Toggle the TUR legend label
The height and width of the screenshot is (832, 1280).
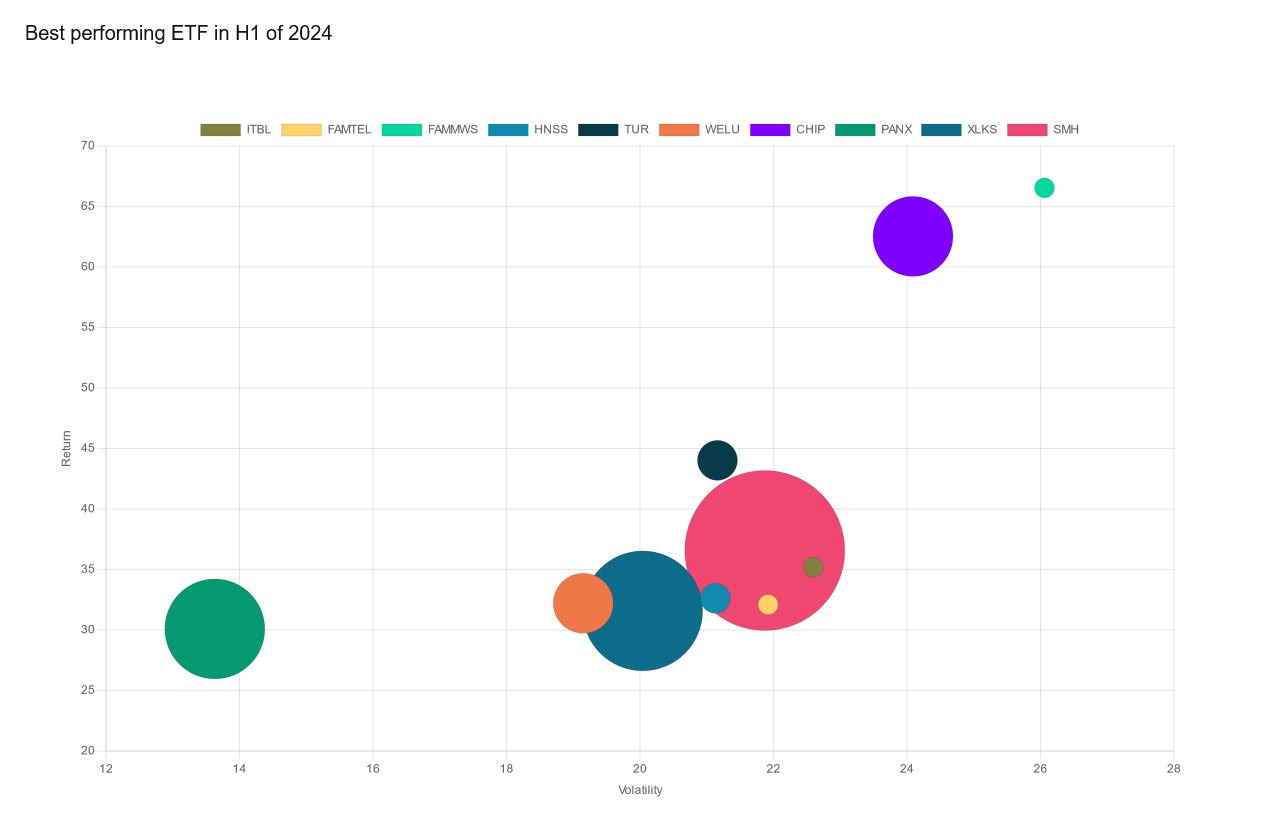point(636,130)
